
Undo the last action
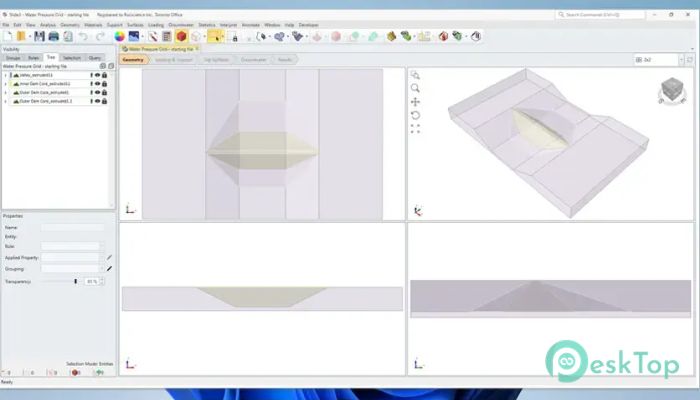pos(83,36)
